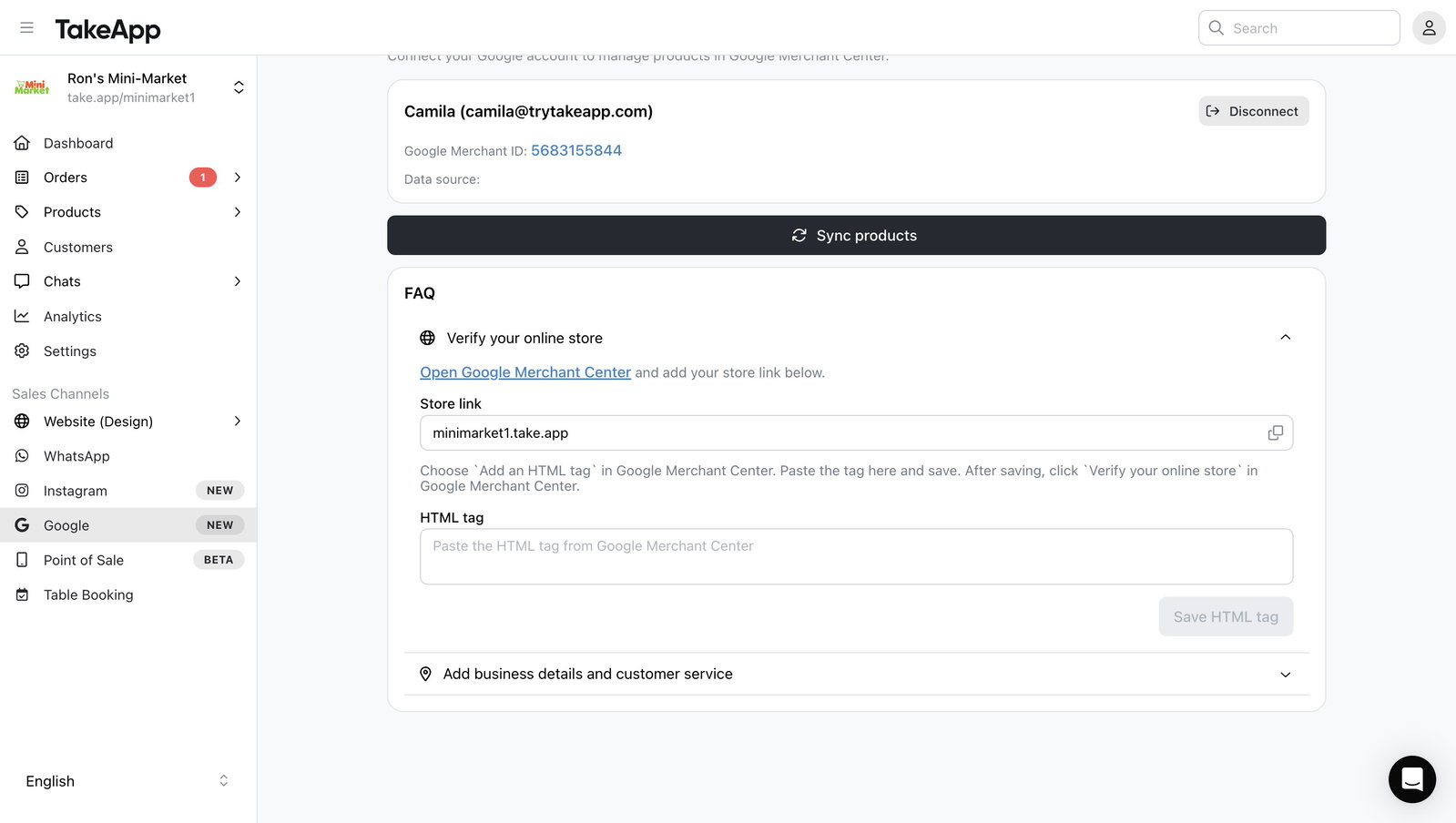Click the Chats speech bubble icon
Viewport: 1456px width, 823px height.
(22, 281)
